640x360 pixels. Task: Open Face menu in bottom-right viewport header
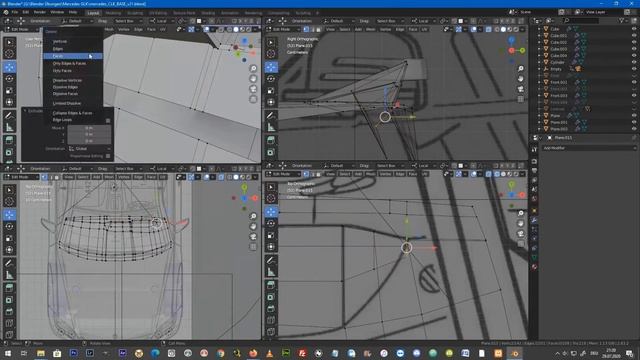tap(413, 174)
